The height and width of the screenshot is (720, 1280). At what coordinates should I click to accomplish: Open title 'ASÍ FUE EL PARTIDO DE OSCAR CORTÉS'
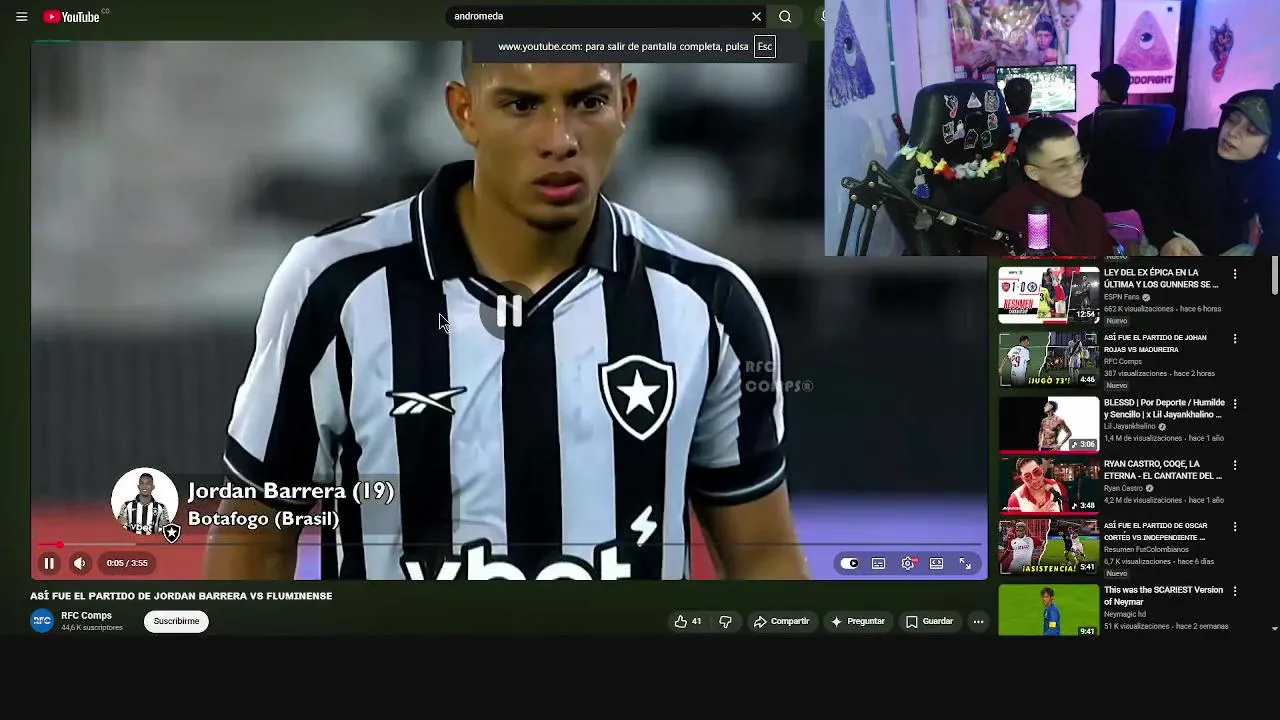1156,531
